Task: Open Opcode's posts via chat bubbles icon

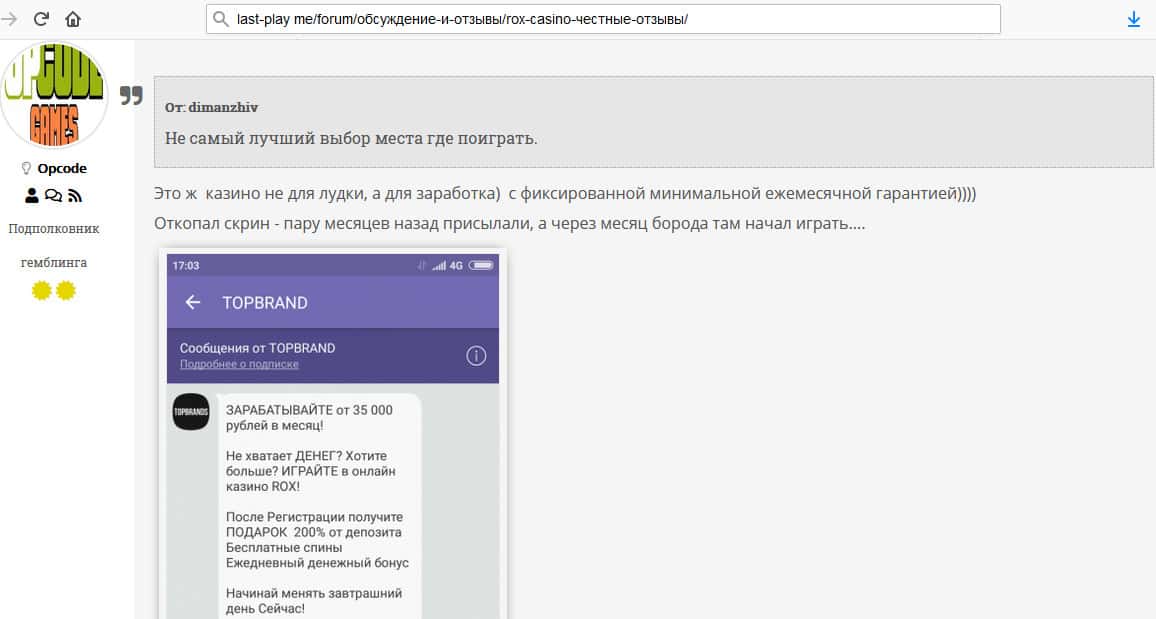Action: tap(53, 195)
